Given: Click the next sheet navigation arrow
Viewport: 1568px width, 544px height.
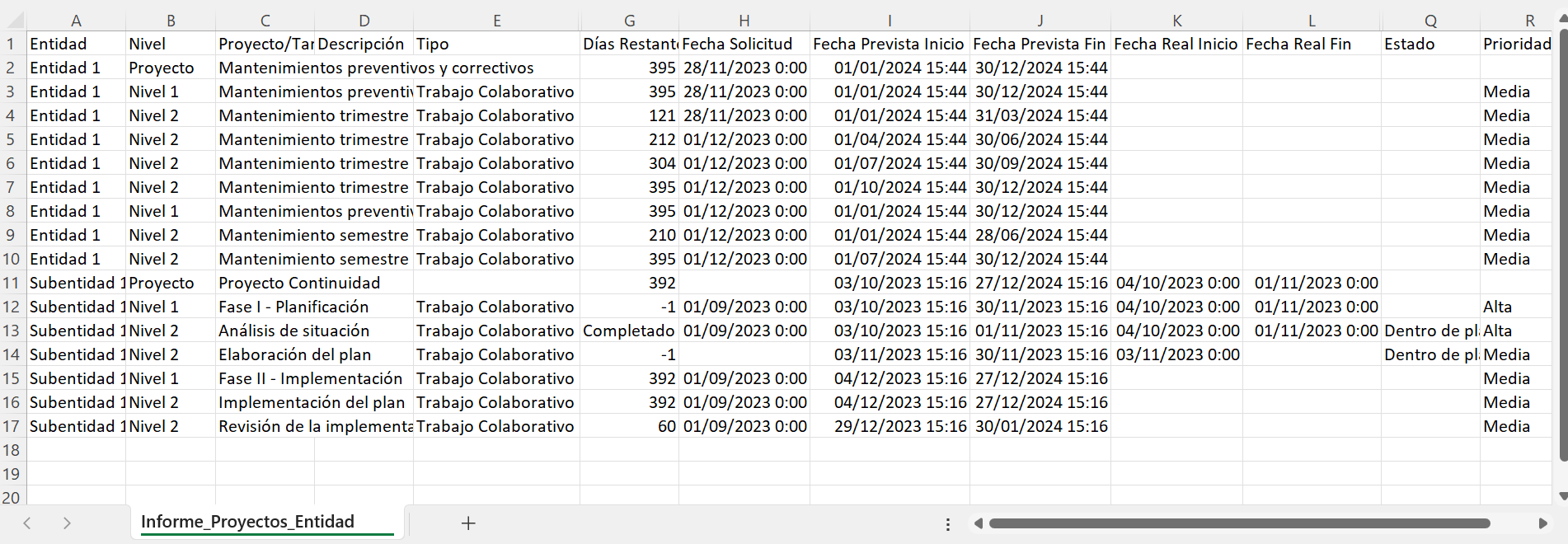Looking at the screenshot, I should pos(67,523).
